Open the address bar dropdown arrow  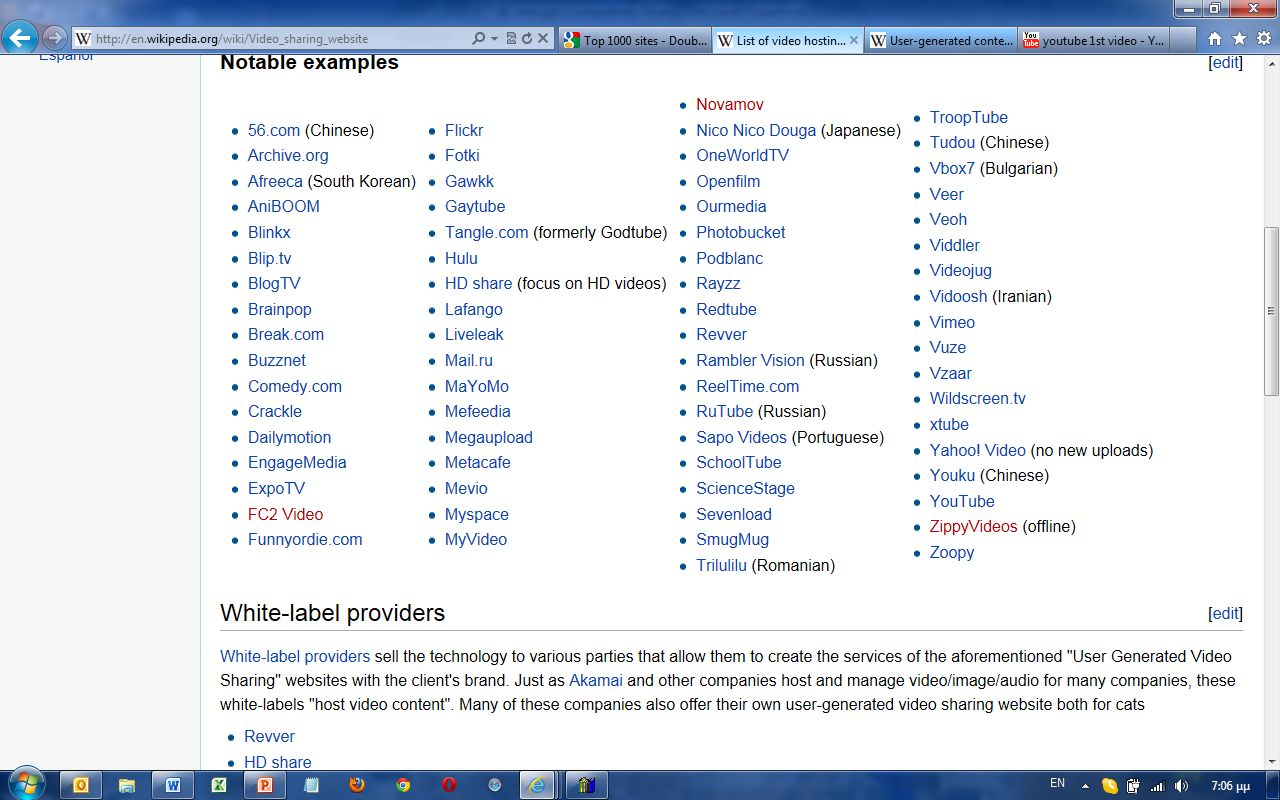(x=494, y=39)
